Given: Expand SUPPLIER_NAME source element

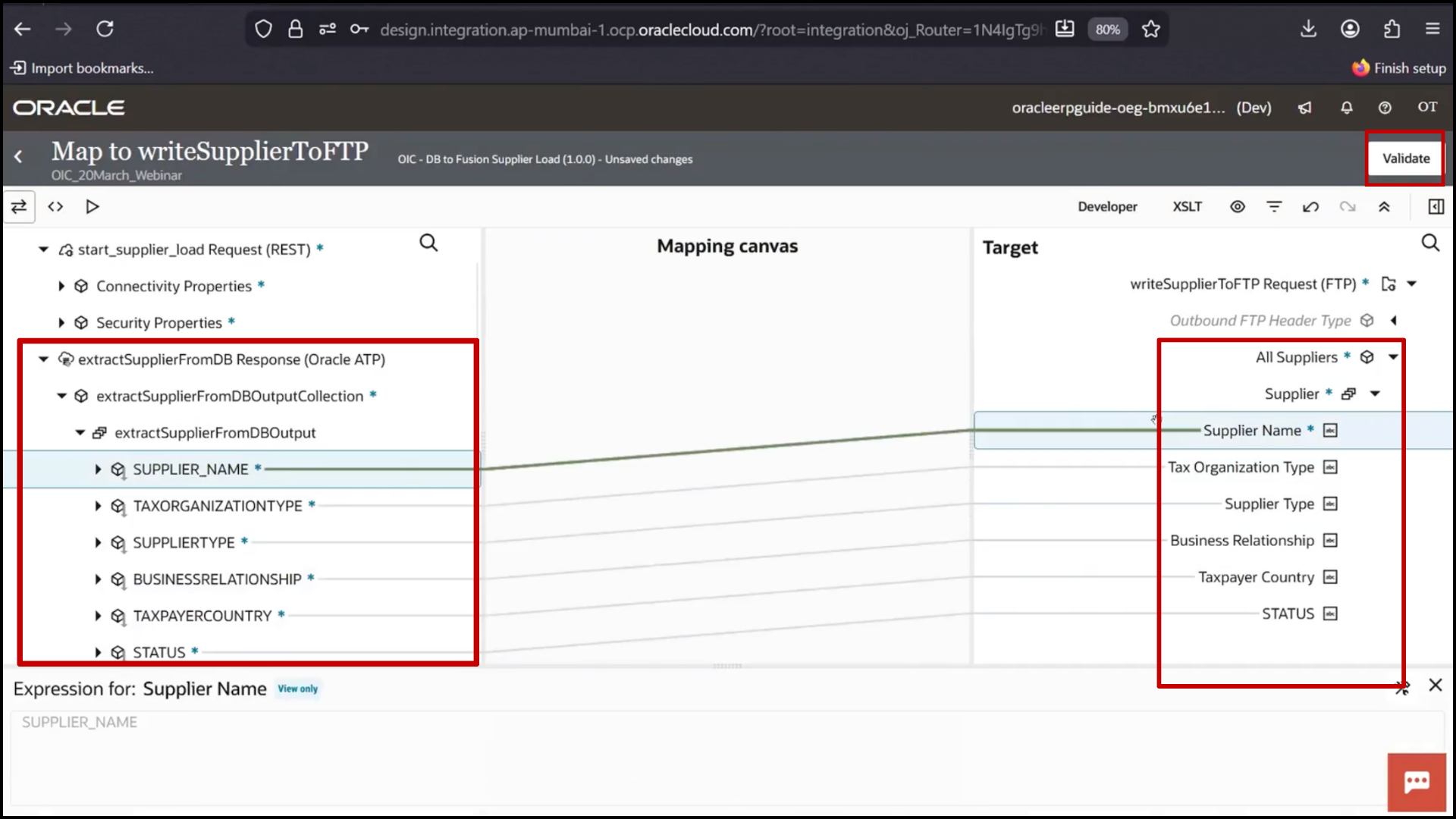Looking at the screenshot, I should click(98, 469).
